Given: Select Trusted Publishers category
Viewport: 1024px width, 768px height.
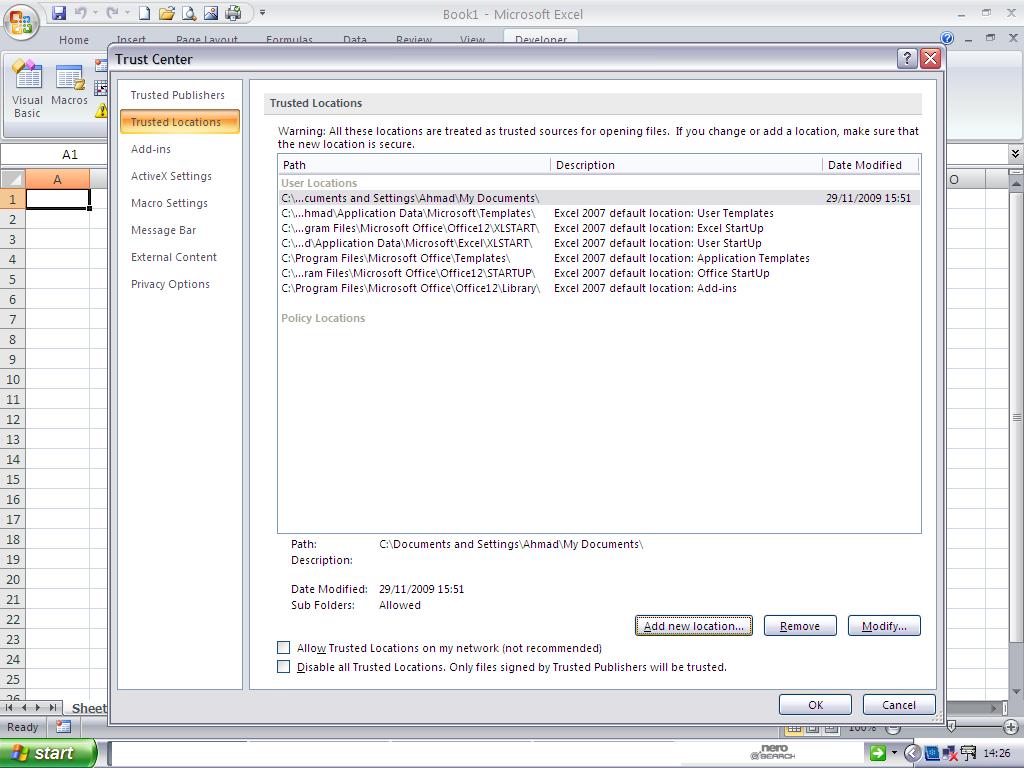Looking at the screenshot, I should point(178,95).
